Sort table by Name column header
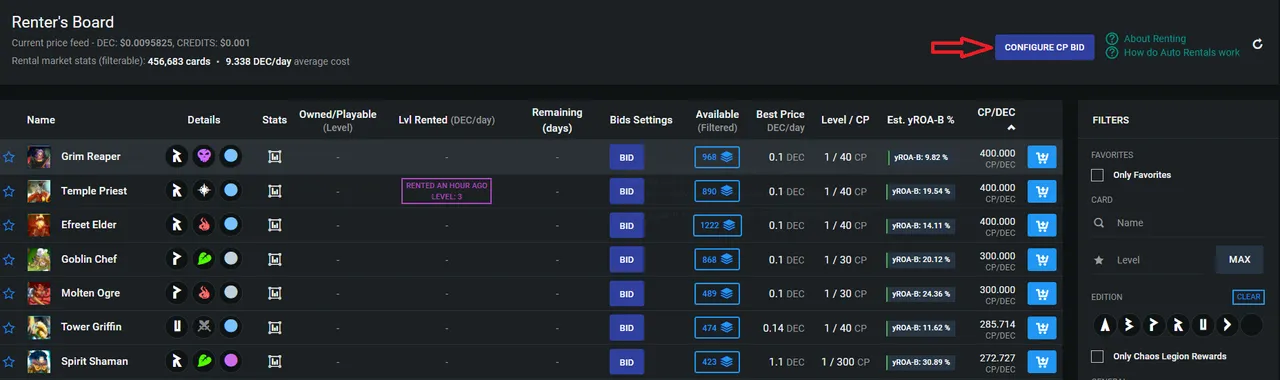 tap(41, 120)
